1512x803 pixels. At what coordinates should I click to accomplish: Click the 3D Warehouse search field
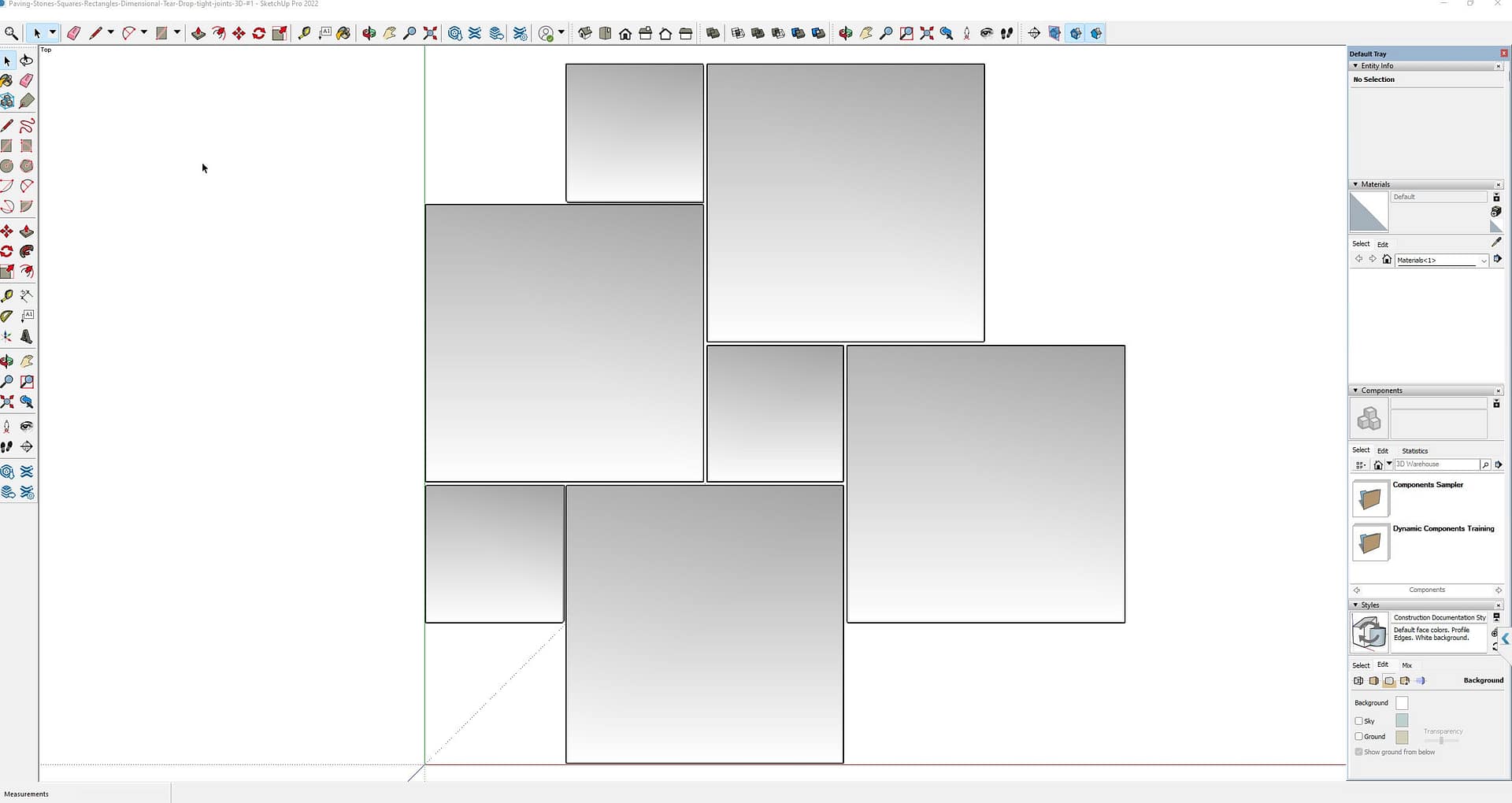1436,464
